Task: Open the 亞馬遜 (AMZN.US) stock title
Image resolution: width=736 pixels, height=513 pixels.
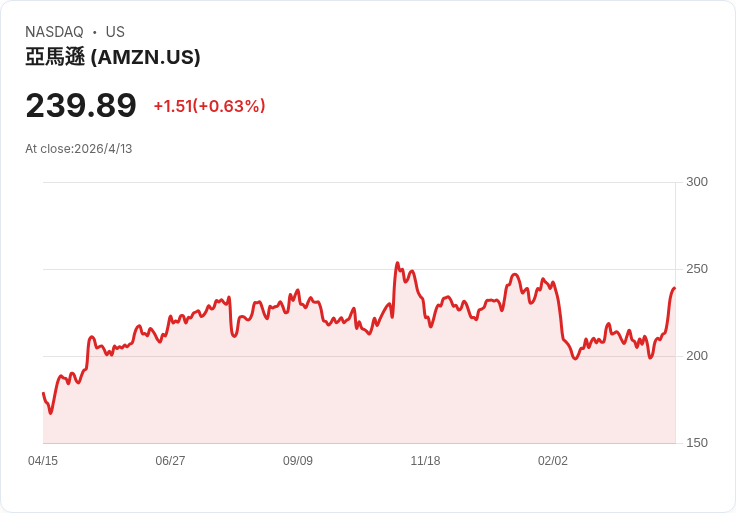Action: (x=113, y=57)
